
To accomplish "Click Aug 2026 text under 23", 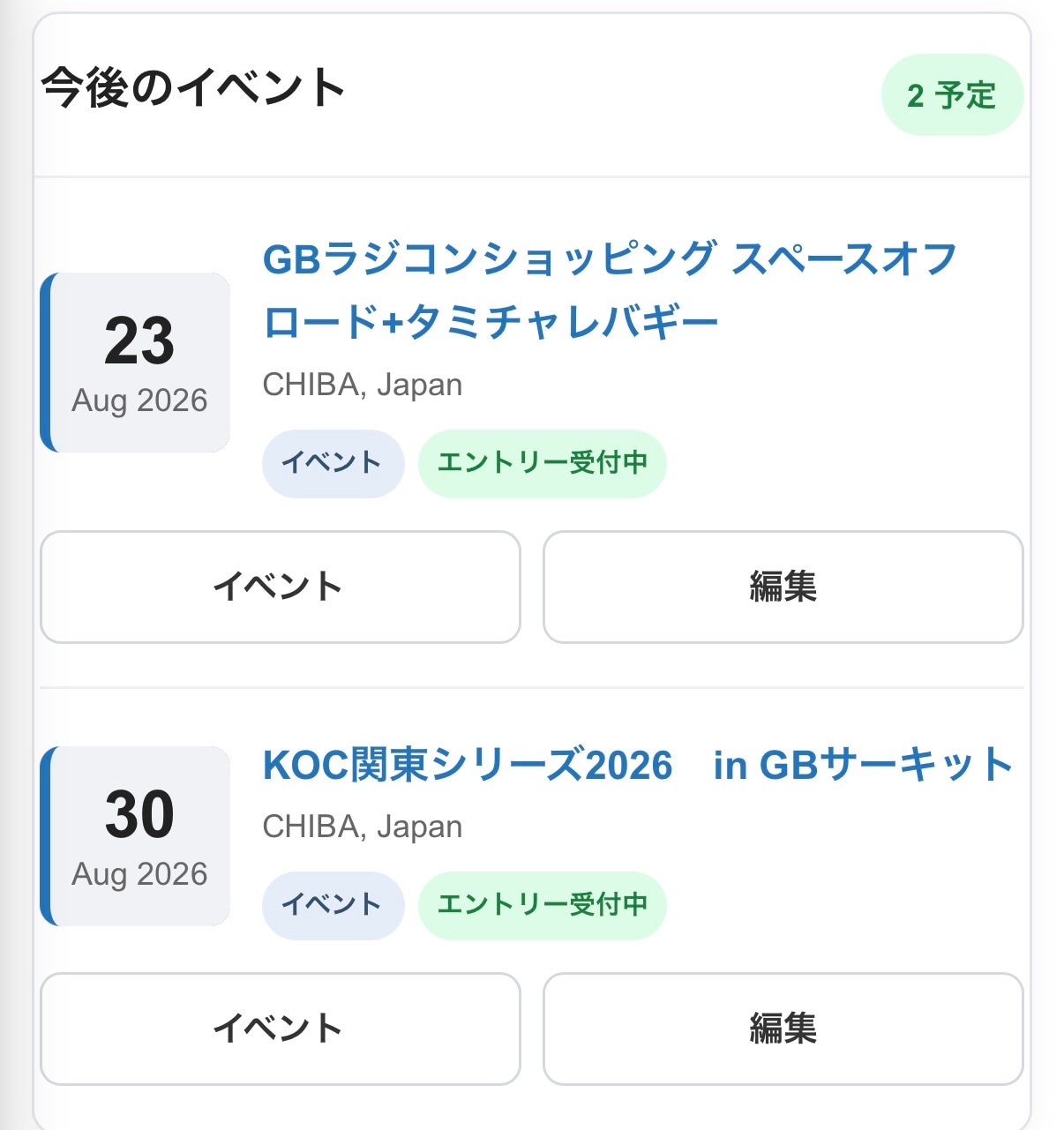I will 139,400.
